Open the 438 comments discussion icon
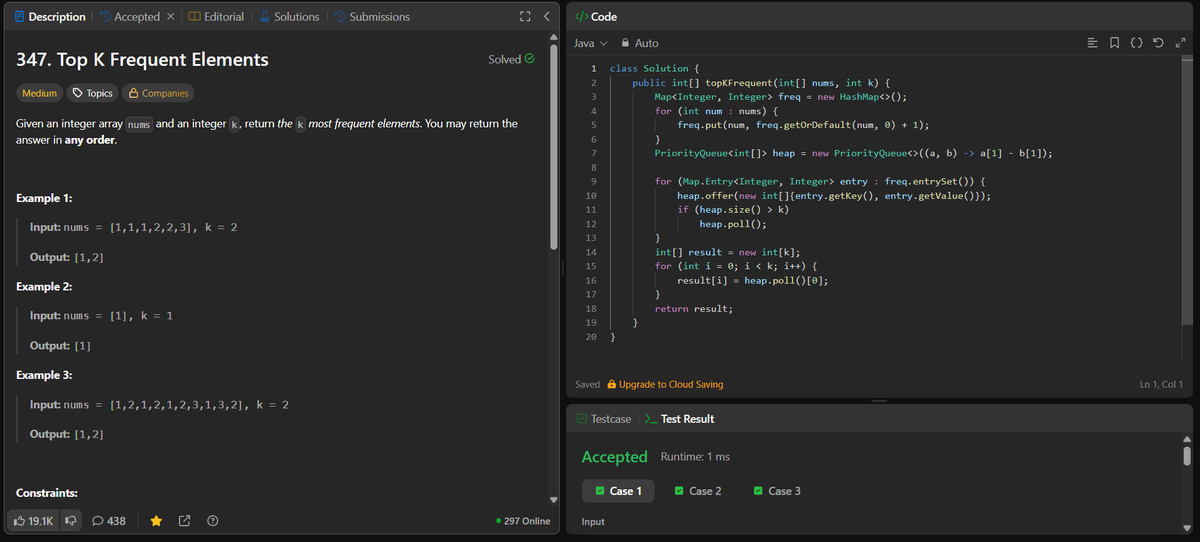1200x542 pixels. point(109,520)
